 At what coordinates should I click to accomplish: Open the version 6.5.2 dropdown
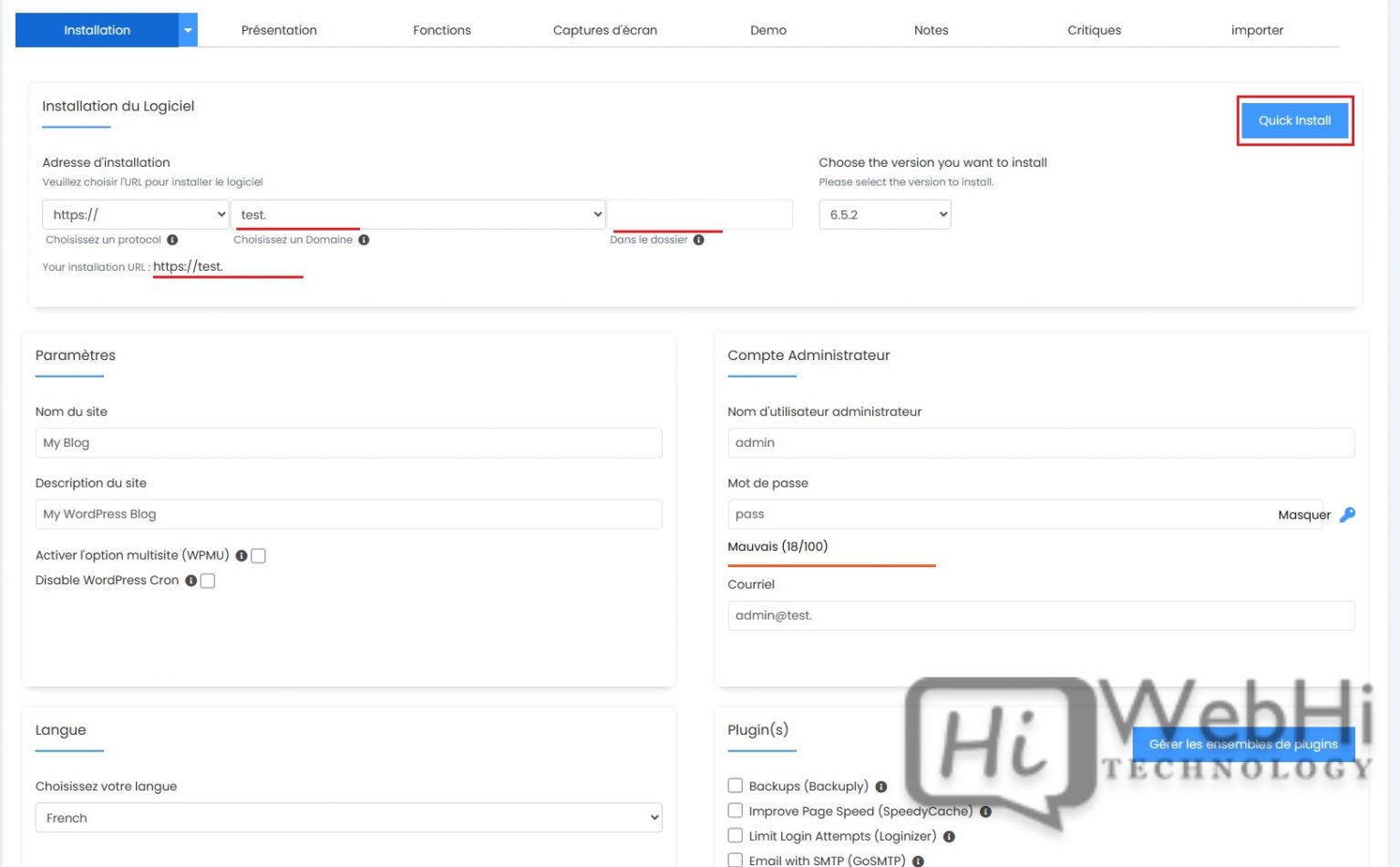(x=884, y=214)
